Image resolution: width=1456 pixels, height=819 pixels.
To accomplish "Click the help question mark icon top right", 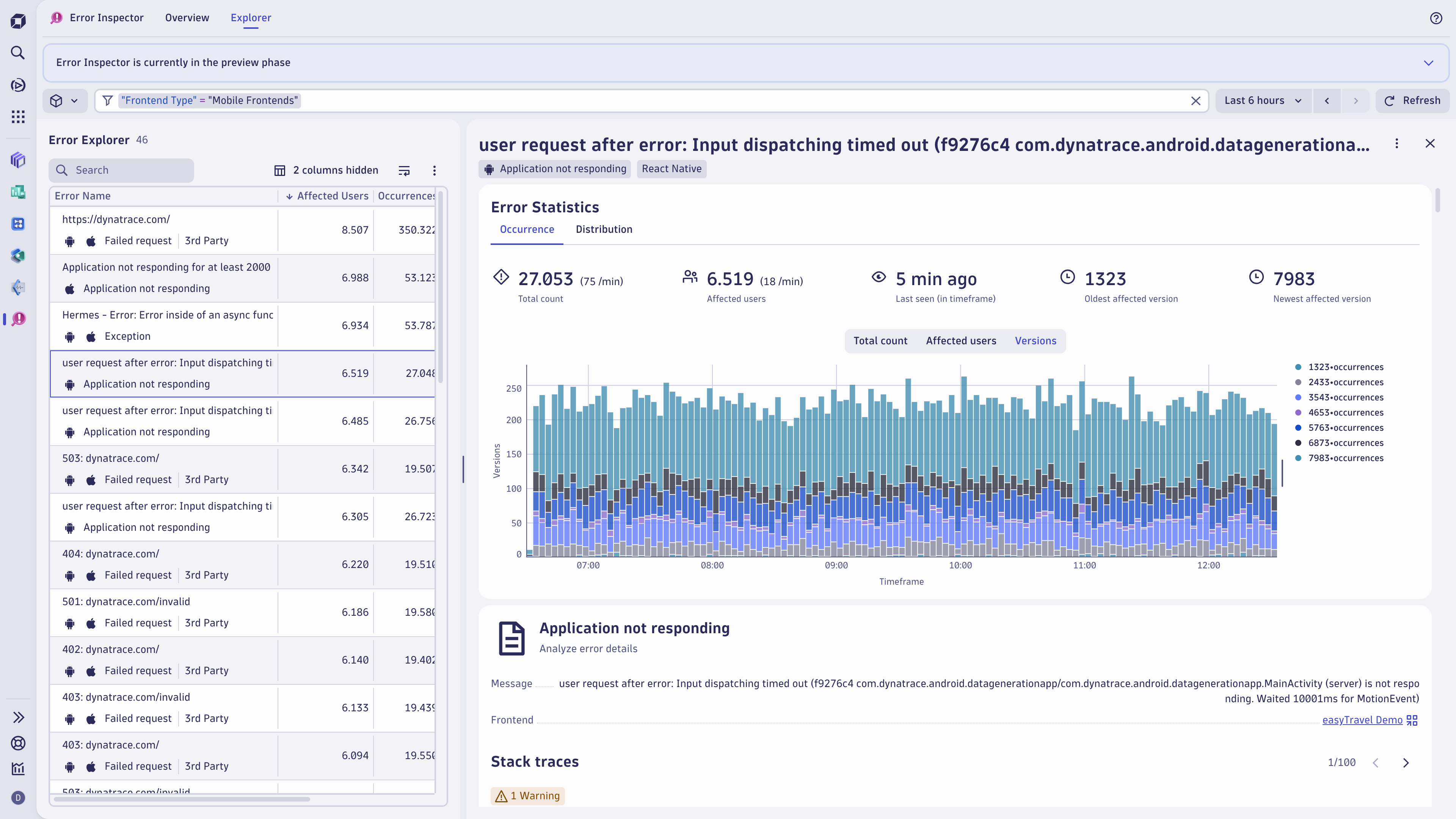I will [1436, 18].
